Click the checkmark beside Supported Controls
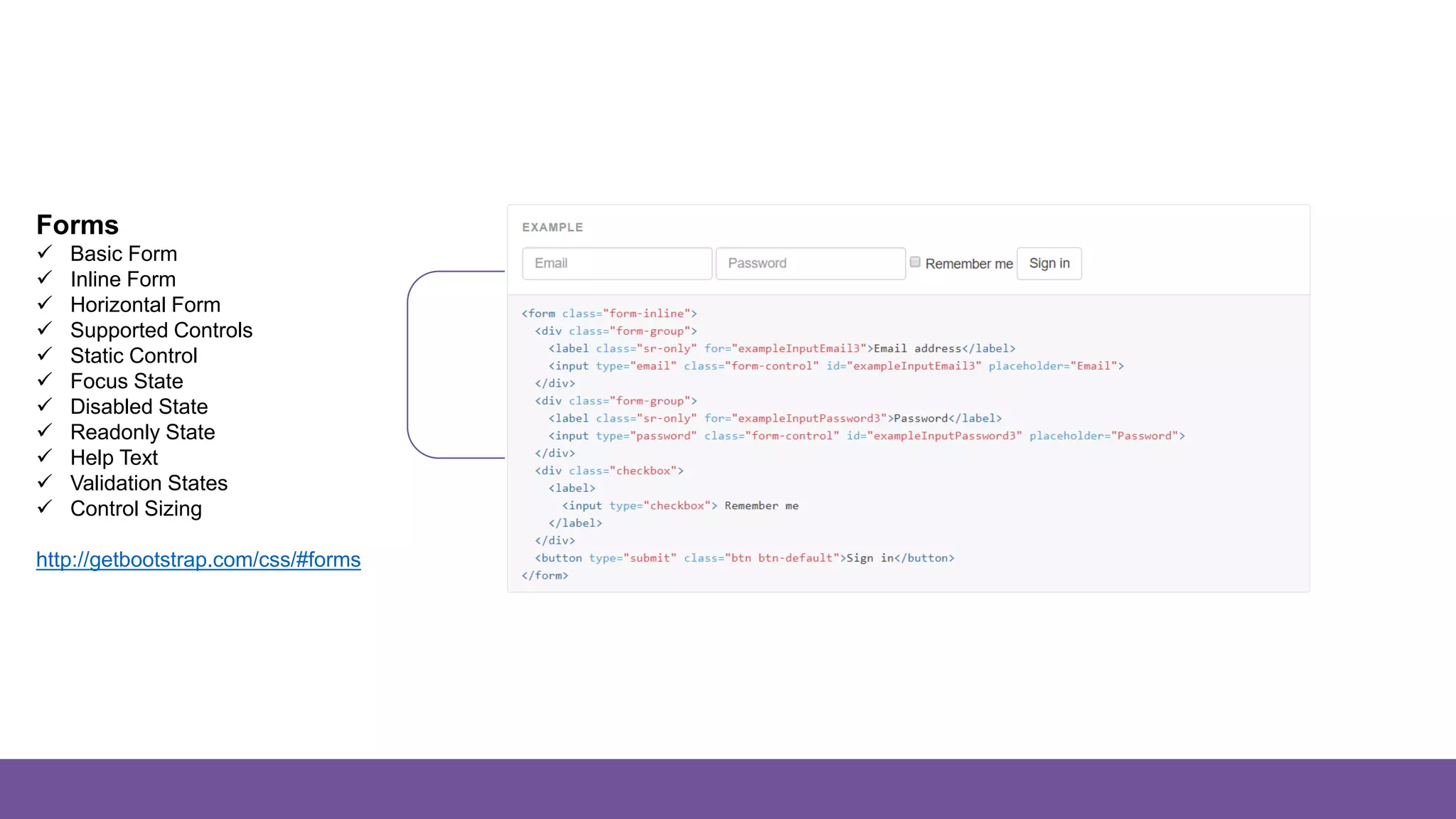1456x819 pixels. (45, 329)
